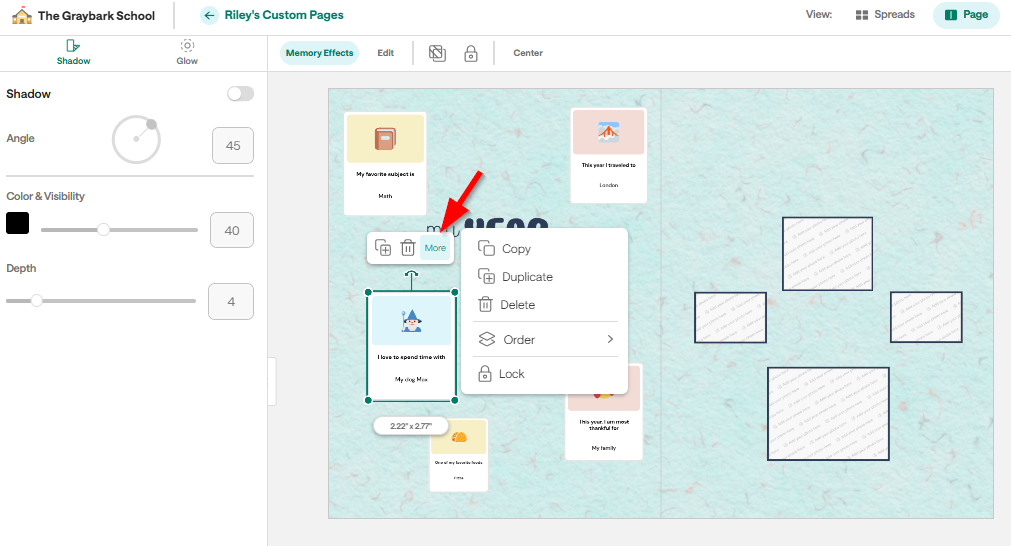Go back via Riley's Custom Pages arrow
This screenshot has width=1011, height=546.
[x=209, y=15]
